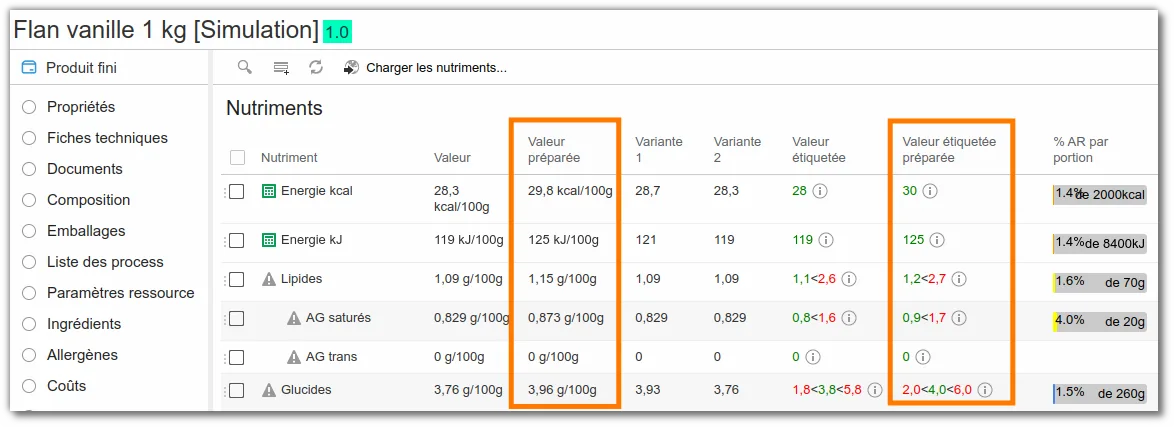This screenshot has width=1174, height=427.
Task: Click info icon in AG trans Valeur étiquetée préparée cell
Action: pyautogui.click(x=923, y=357)
